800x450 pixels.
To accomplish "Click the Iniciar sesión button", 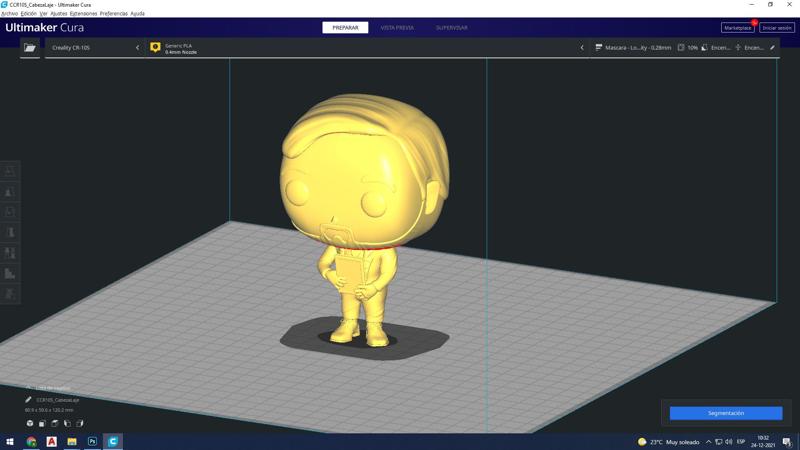I will (x=777, y=28).
